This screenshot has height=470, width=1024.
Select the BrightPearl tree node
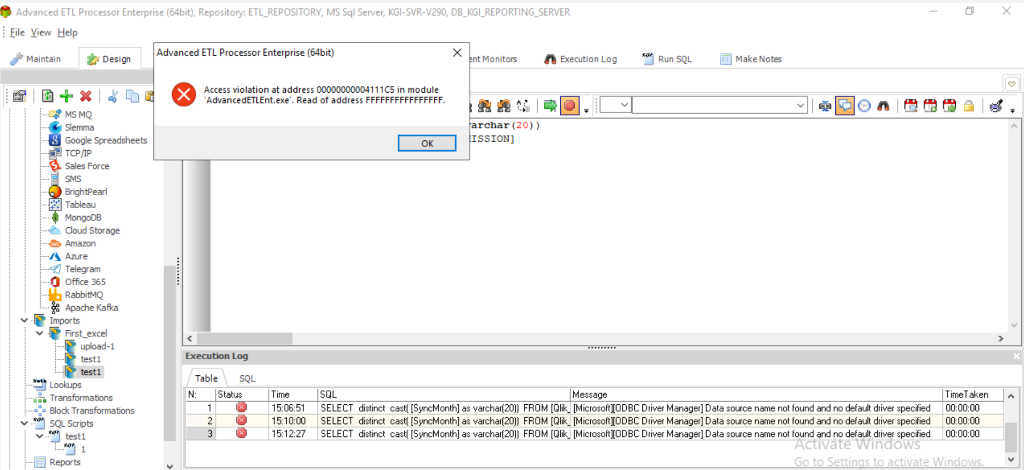(86, 192)
